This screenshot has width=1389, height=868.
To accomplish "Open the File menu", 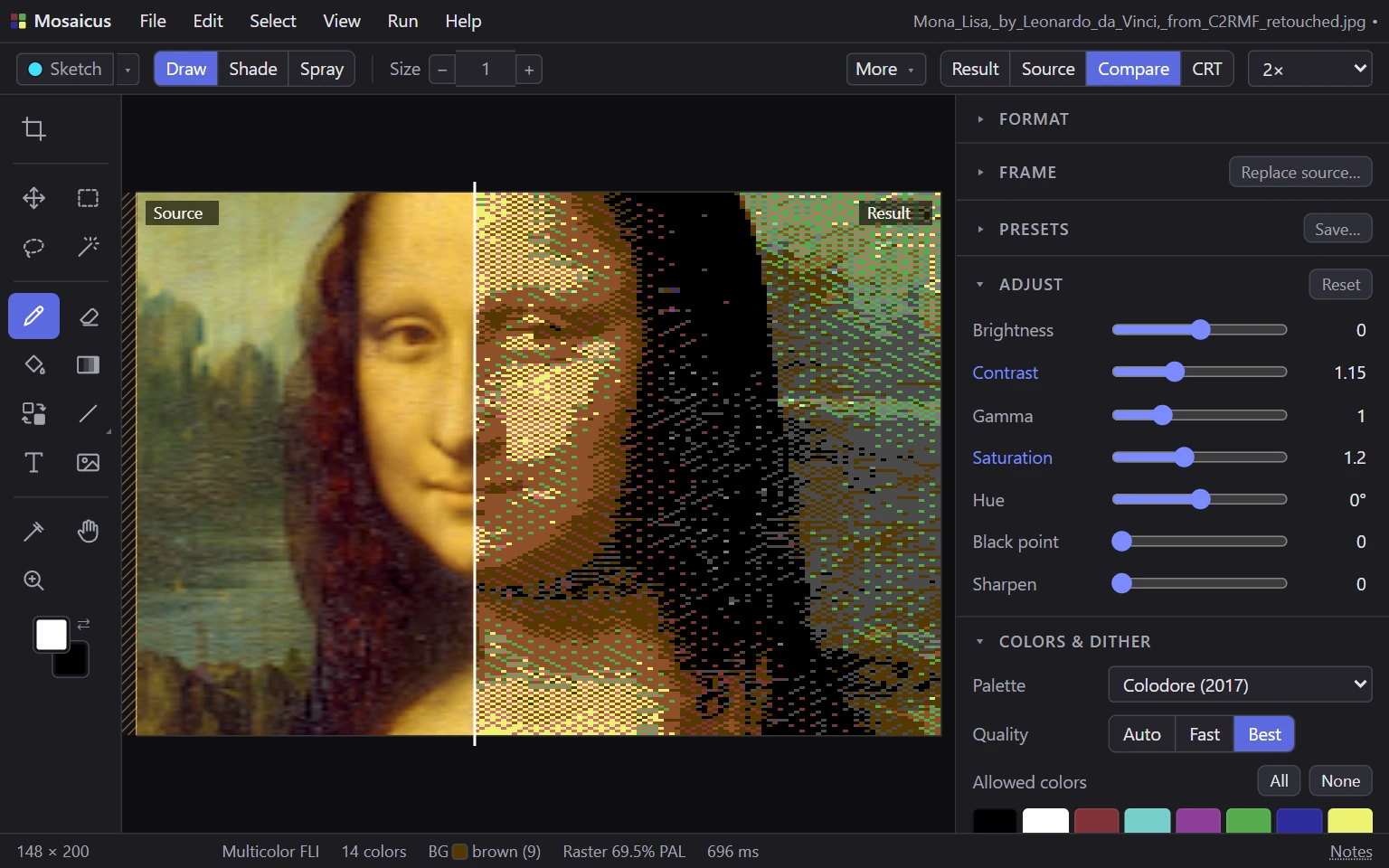I will click(x=153, y=21).
